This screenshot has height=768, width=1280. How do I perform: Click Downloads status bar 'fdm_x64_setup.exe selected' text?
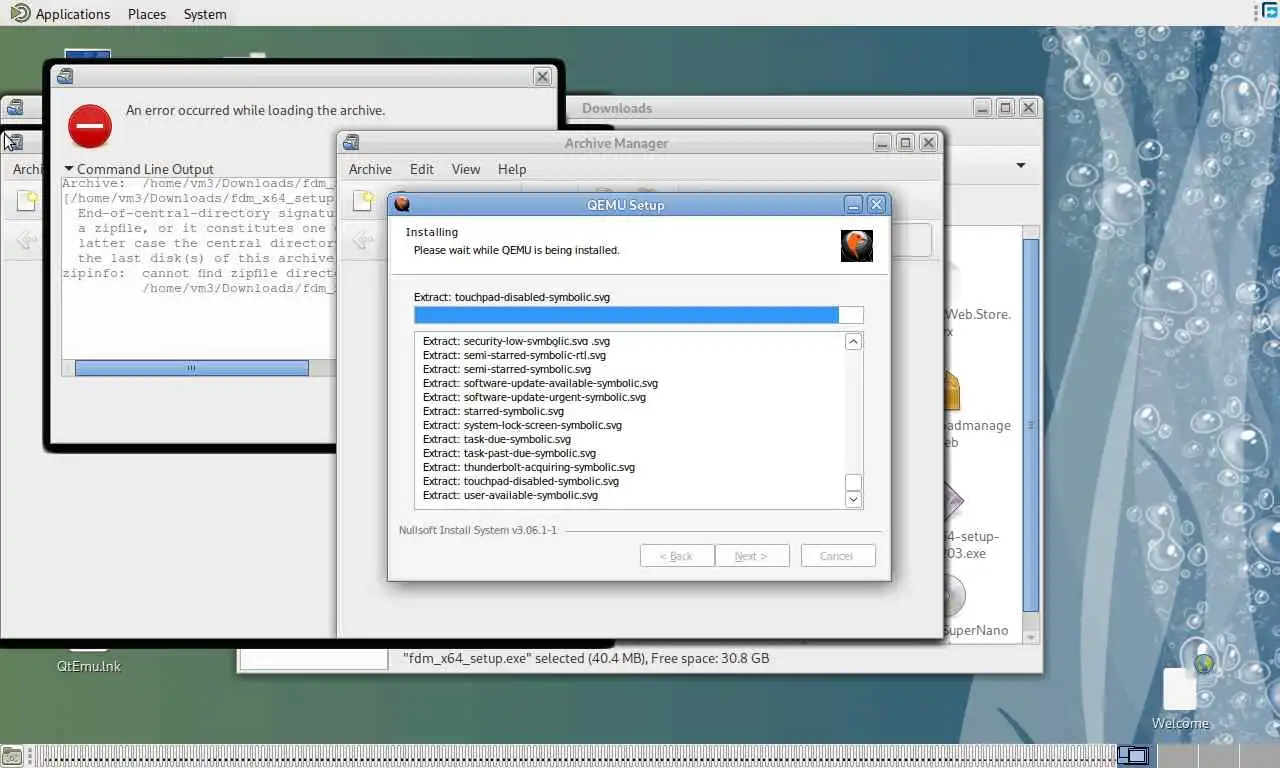[x=586, y=658]
